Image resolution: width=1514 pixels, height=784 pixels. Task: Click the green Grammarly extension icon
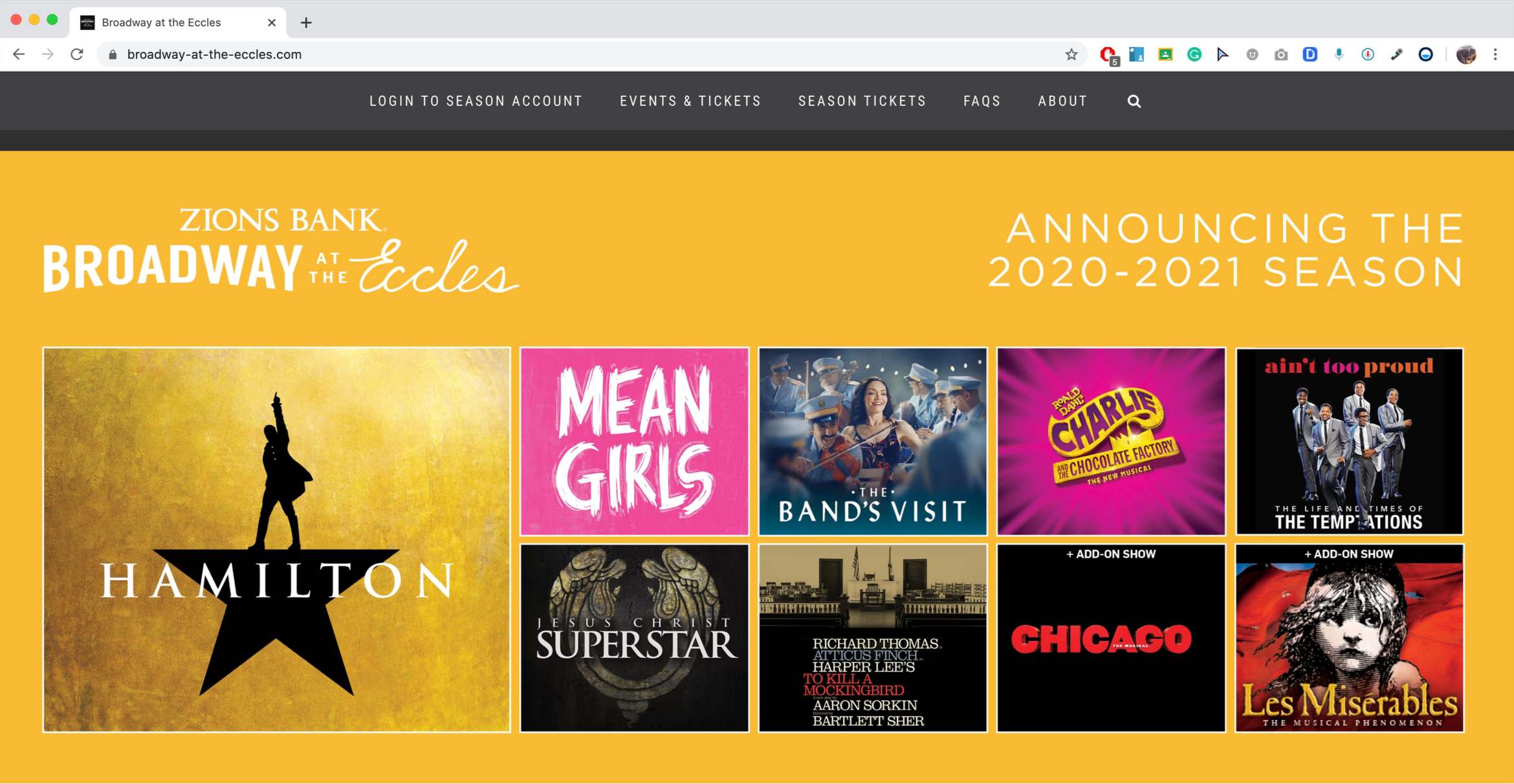click(1194, 54)
